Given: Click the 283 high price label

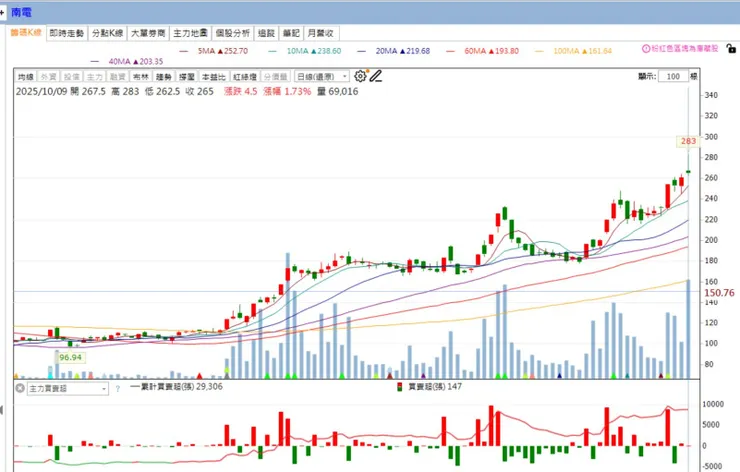Looking at the screenshot, I should pos(688,141).
